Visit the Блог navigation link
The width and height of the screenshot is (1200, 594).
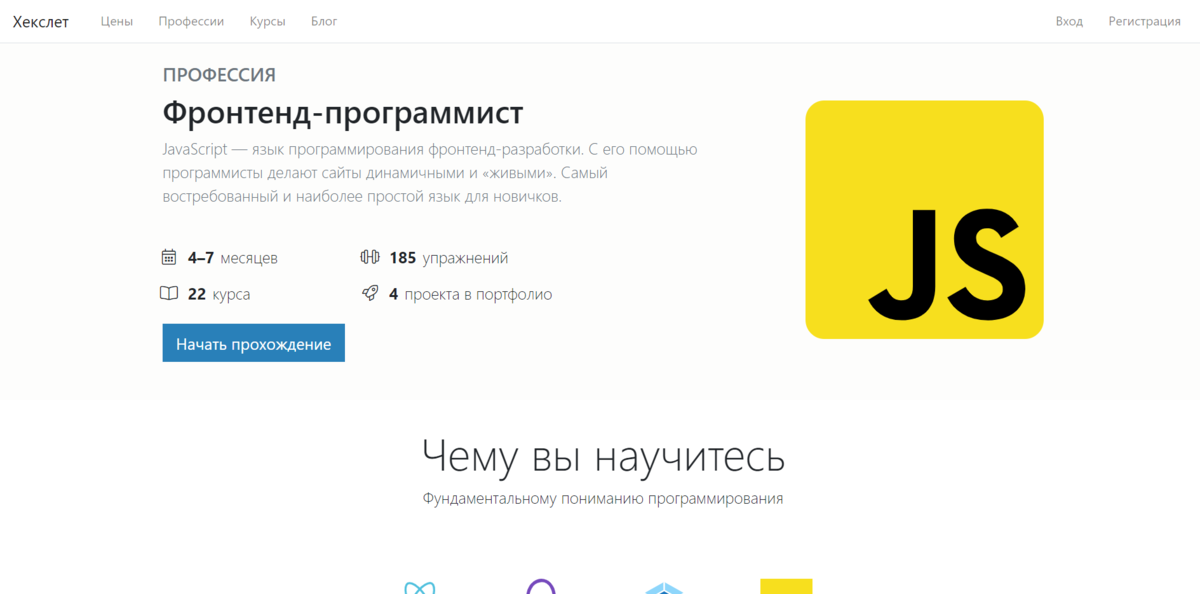coord(324,21)
